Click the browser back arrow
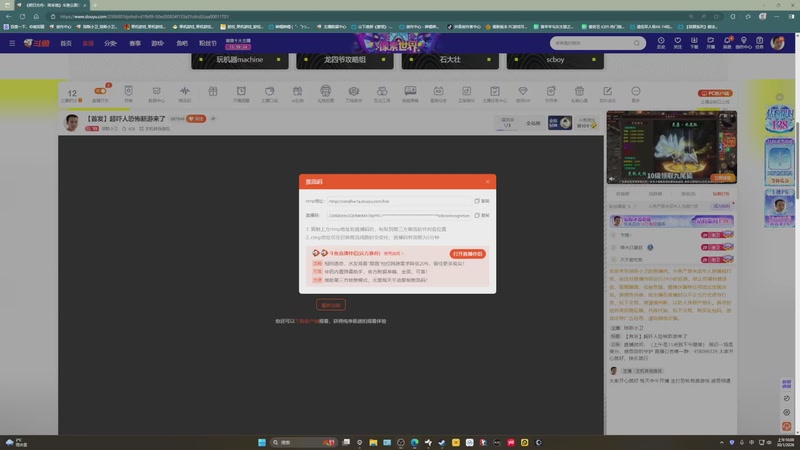Screen dimensions: 800x450 [x=9, y=16]
